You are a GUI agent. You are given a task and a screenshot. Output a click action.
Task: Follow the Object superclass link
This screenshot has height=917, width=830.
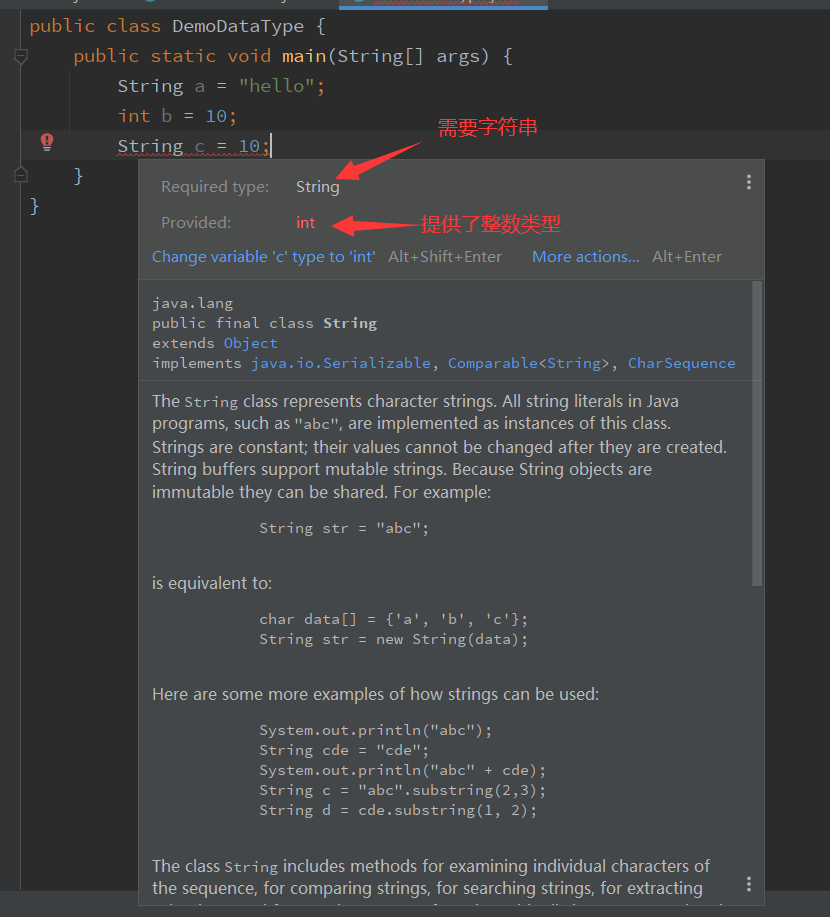250,343
